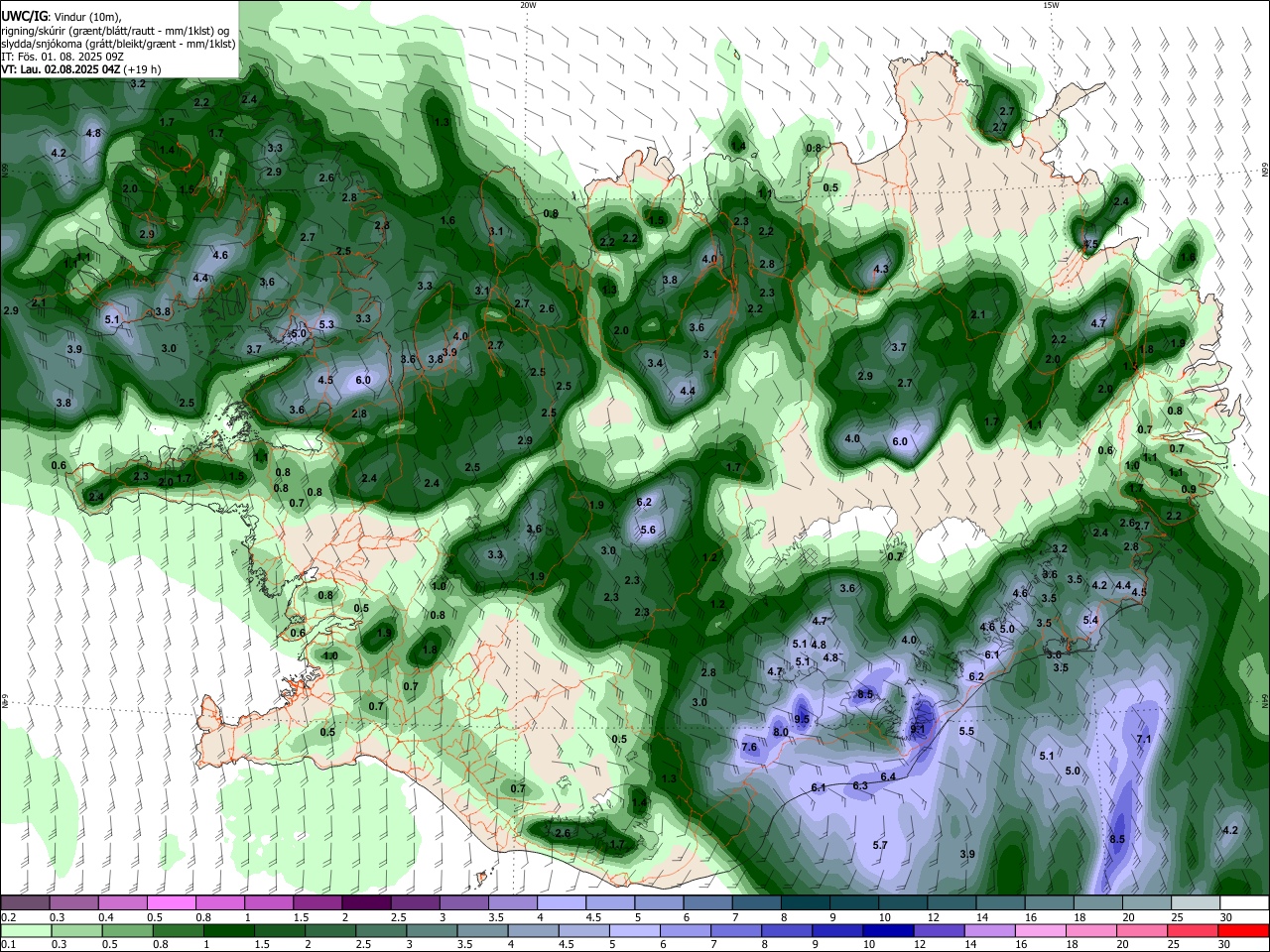
Task: Select the initial time 'IT: Fös. 01. 08. 2025 09Z'
Action: [x=63, y=57]
